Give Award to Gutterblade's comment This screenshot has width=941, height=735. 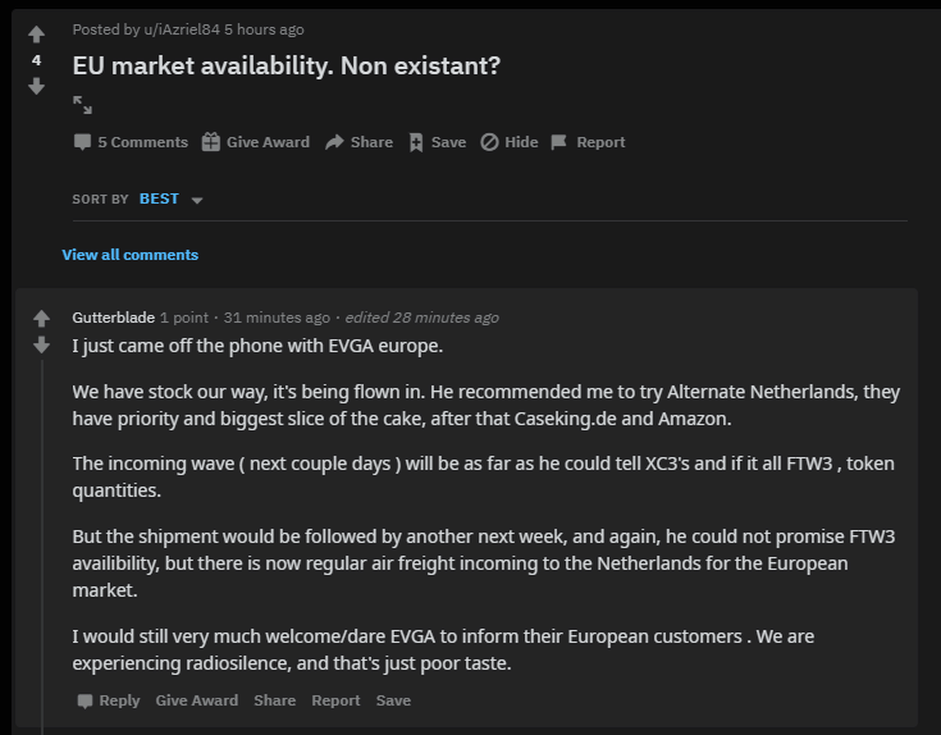coord(197,701)
